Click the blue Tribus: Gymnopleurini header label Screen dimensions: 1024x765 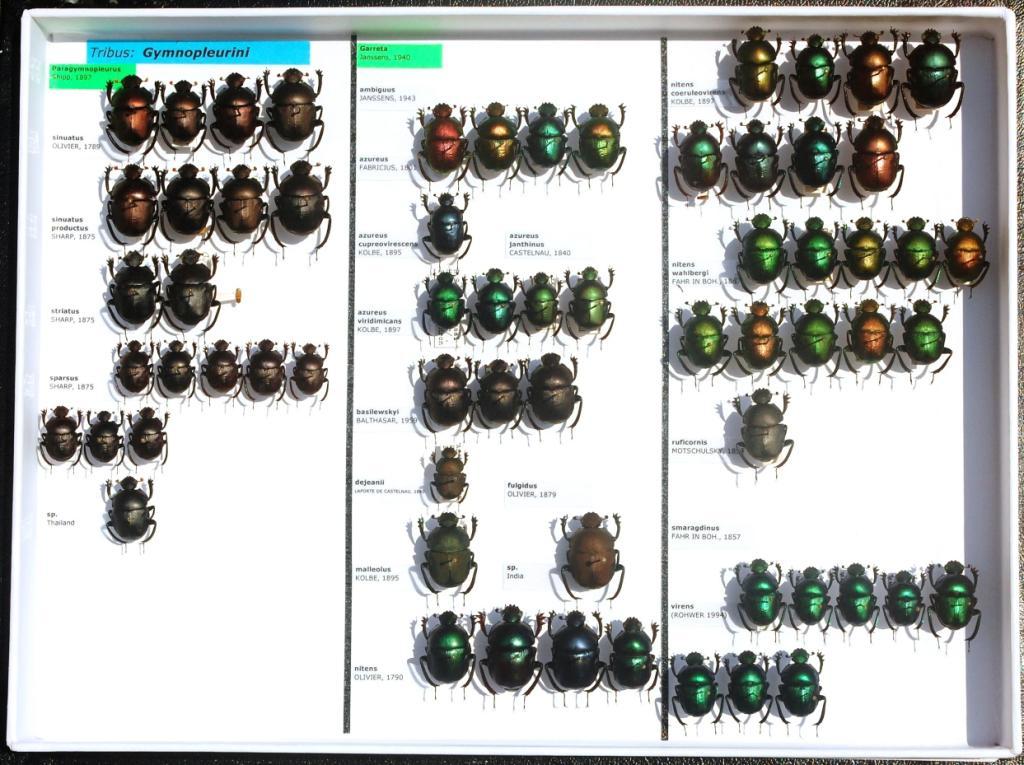coord(198,53)
